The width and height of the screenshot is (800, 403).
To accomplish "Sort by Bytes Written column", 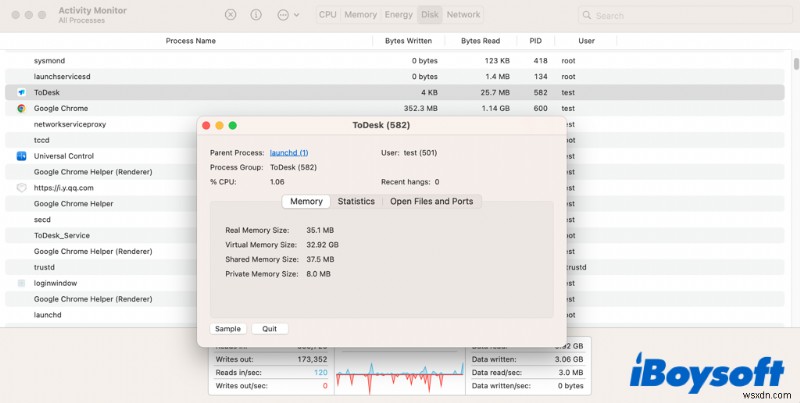I will click(408, 41).
